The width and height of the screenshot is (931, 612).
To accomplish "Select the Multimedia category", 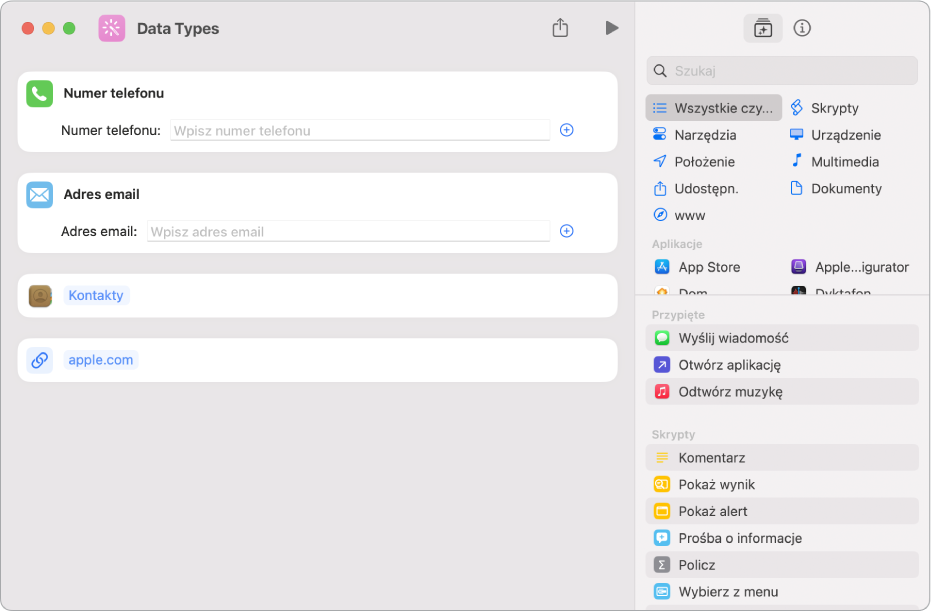I will pos(844,161).
